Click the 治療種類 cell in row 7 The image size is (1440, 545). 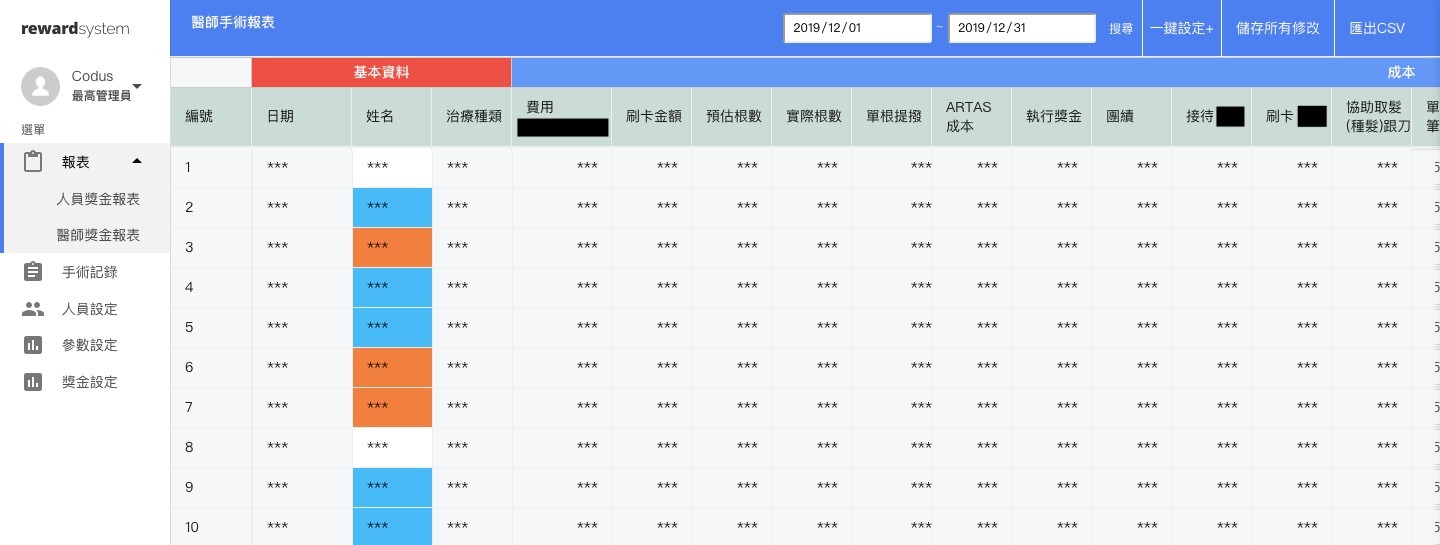472,407
